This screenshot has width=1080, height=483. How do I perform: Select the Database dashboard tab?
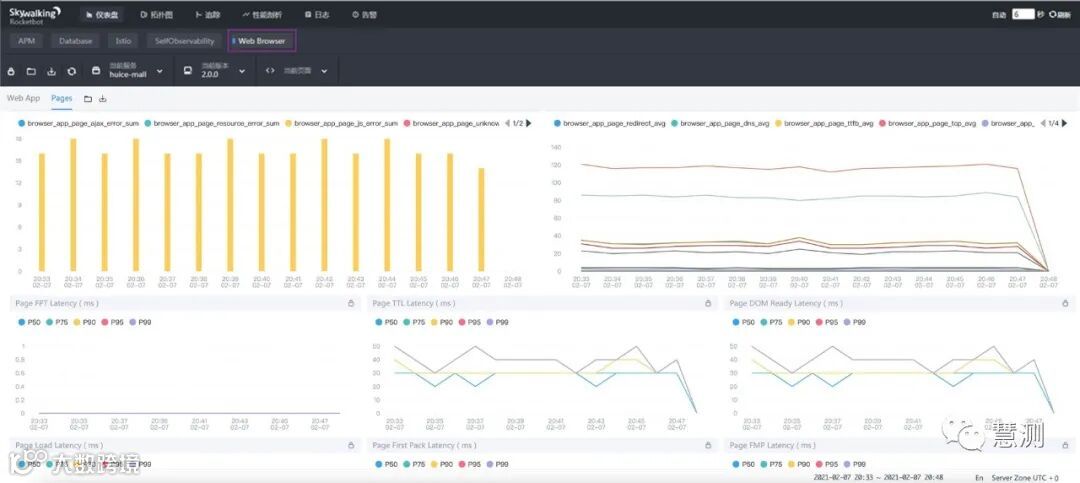tap(75, 41)
